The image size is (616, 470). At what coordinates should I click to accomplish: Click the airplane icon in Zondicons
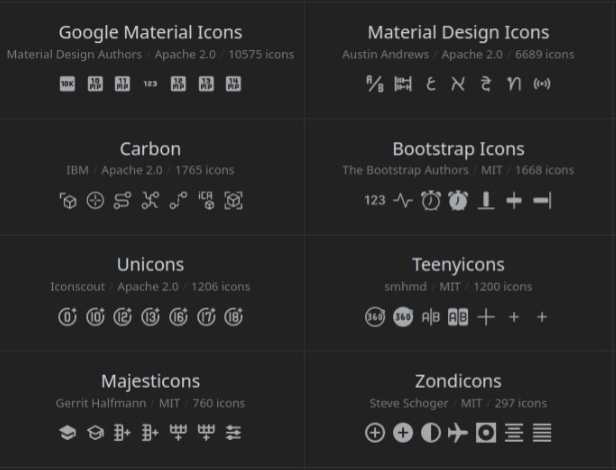(x=458, y=433)
